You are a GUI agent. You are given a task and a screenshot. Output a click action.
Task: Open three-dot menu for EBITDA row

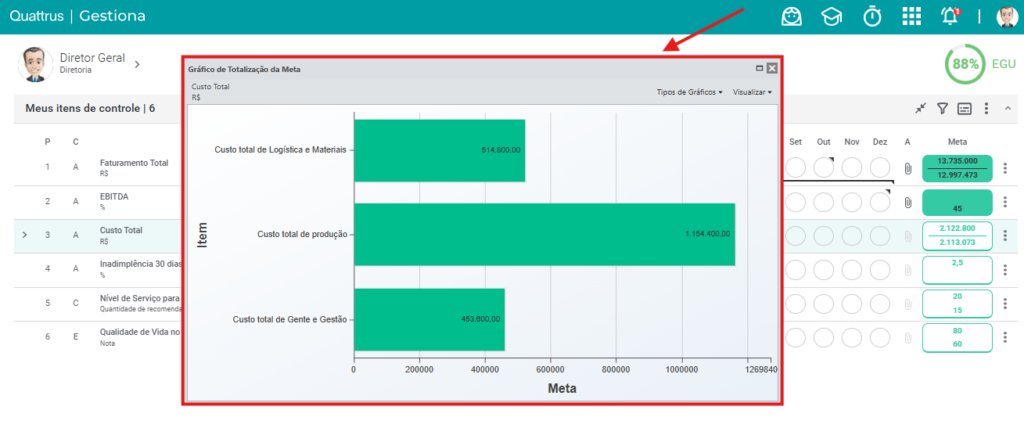pos(1005,202)
